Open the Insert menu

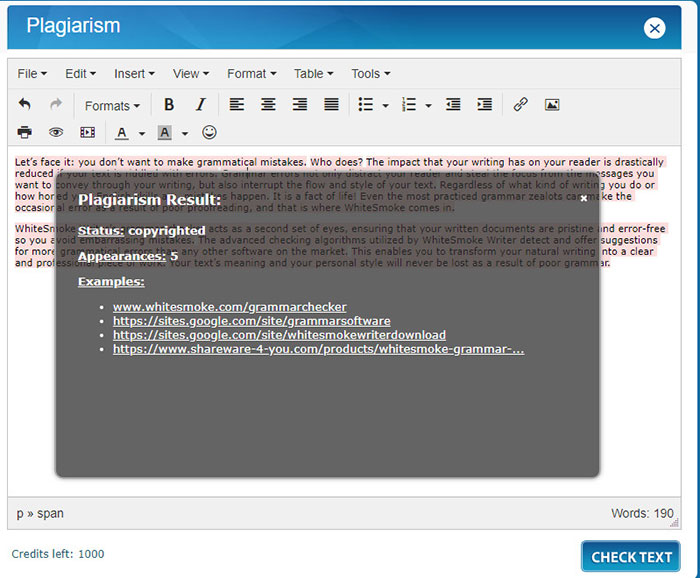coord(134,74)
